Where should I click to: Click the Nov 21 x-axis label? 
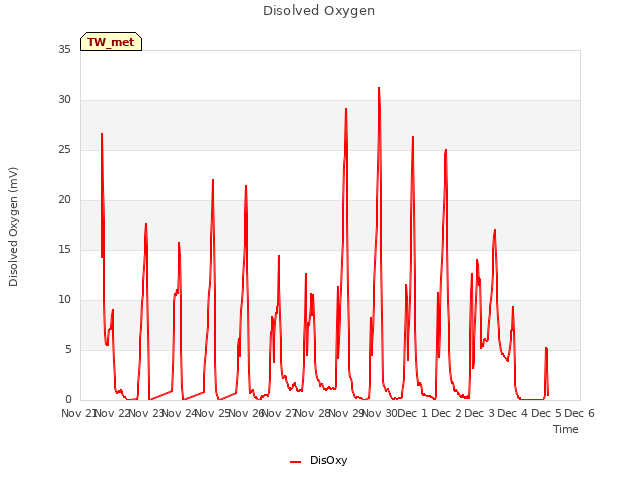pyautogui.click(x=79, y=413)
